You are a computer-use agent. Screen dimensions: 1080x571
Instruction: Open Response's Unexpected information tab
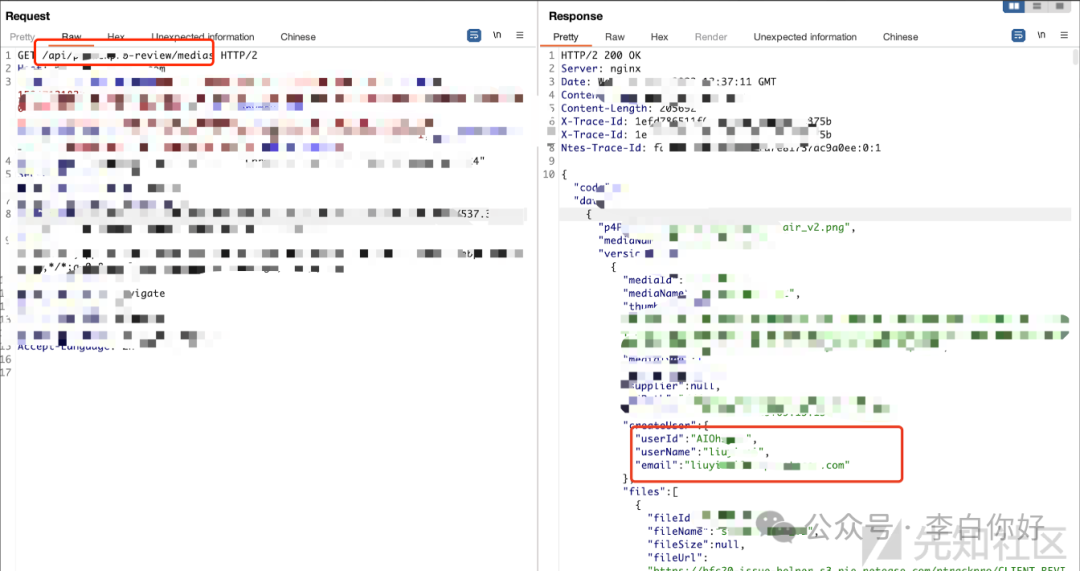coord(805,37)
